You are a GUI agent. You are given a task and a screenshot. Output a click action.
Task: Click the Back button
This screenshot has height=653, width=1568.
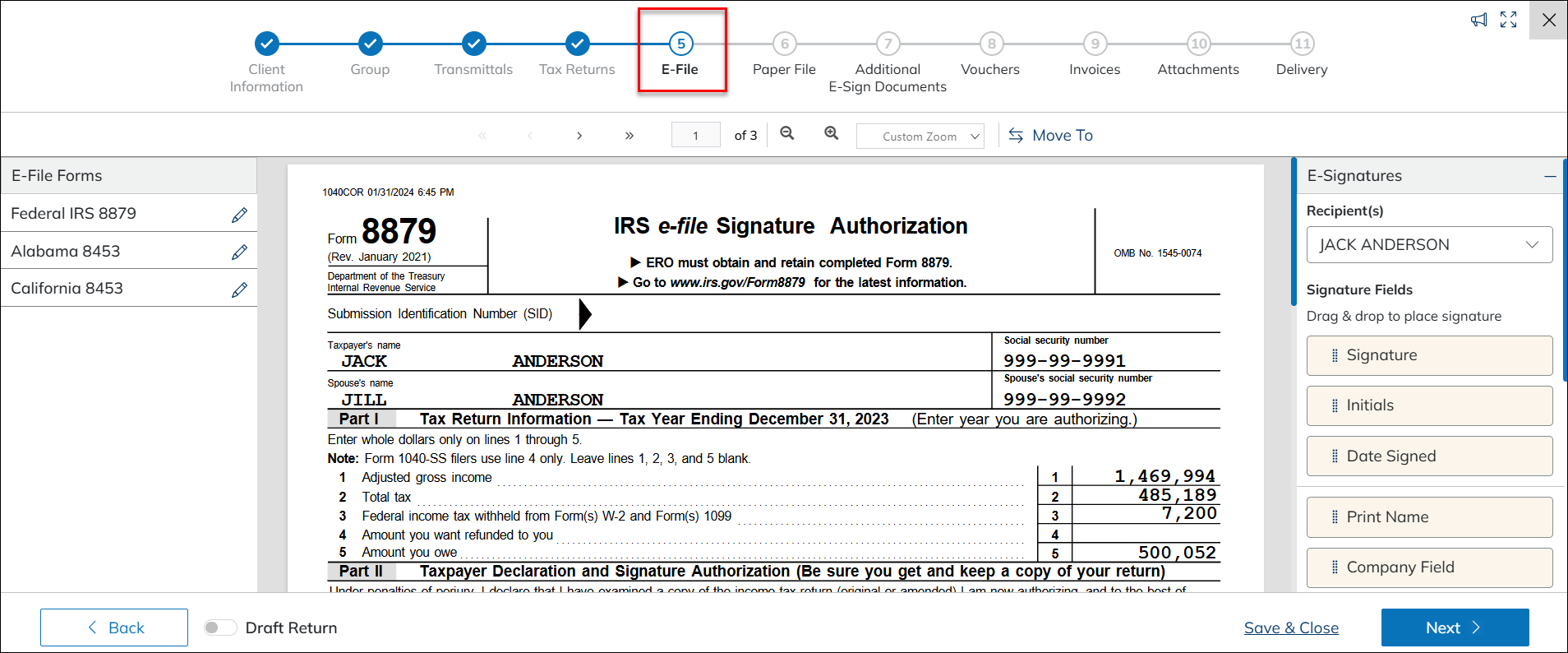point(114,628)
